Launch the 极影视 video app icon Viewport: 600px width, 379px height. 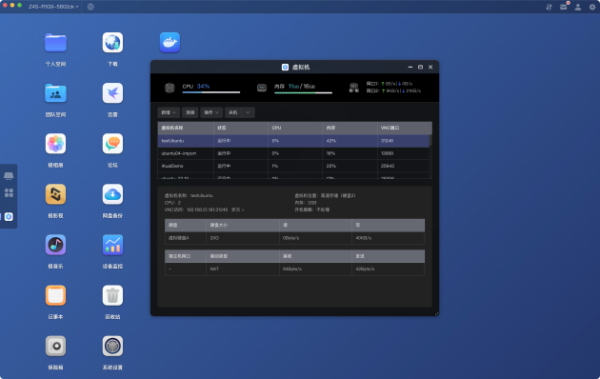55,194
